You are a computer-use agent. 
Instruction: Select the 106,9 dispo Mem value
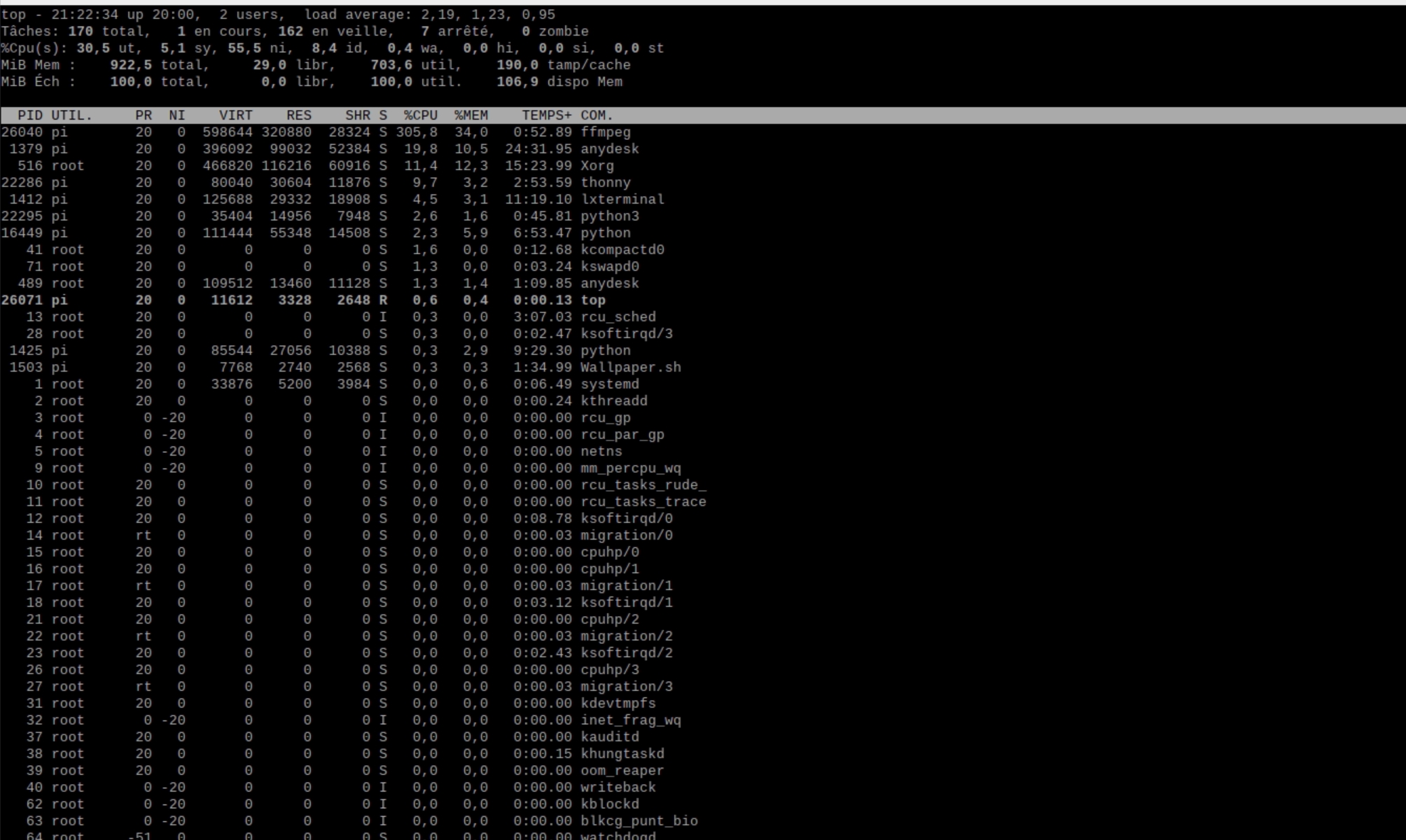coord(559,82)
